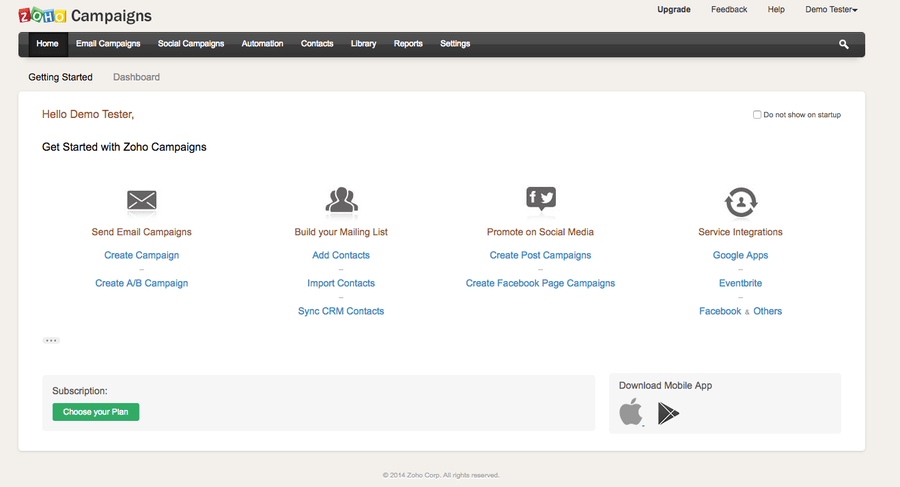This screenshot has width=900, height=487.
Task: Open the Library menu
Action: (x=363, y=44)
